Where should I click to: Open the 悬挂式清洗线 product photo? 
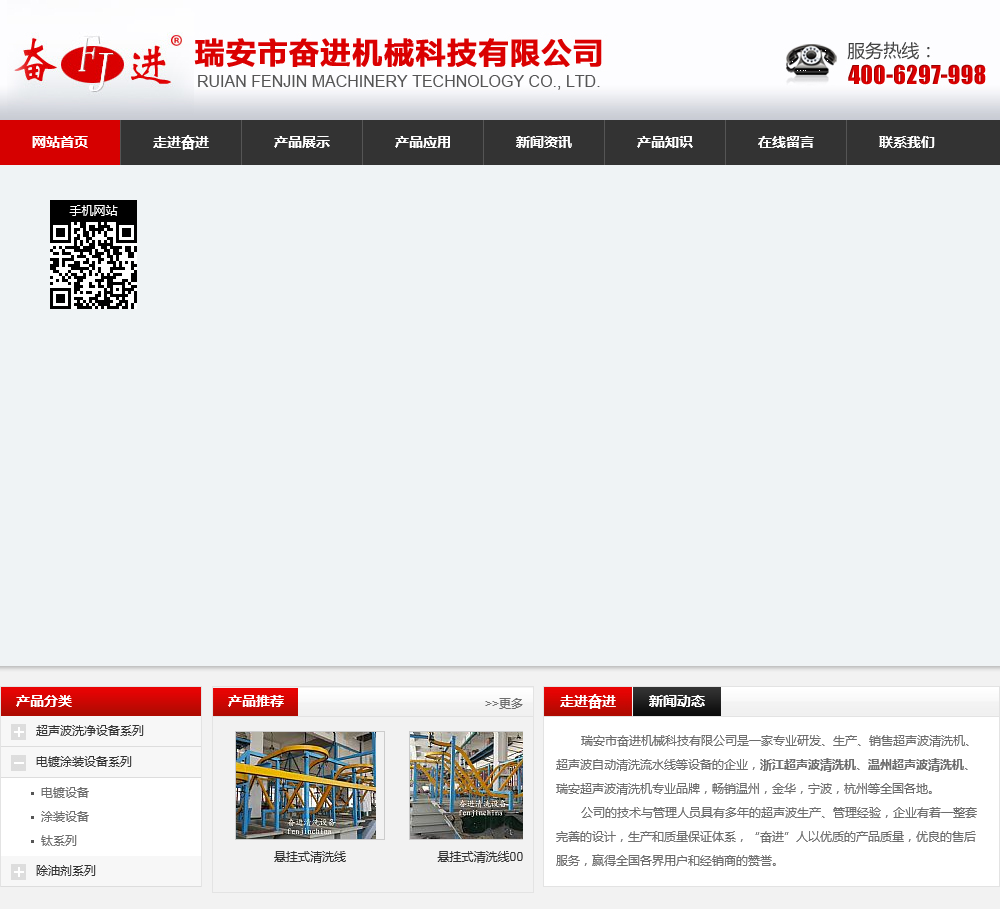[x=310, y=785]
